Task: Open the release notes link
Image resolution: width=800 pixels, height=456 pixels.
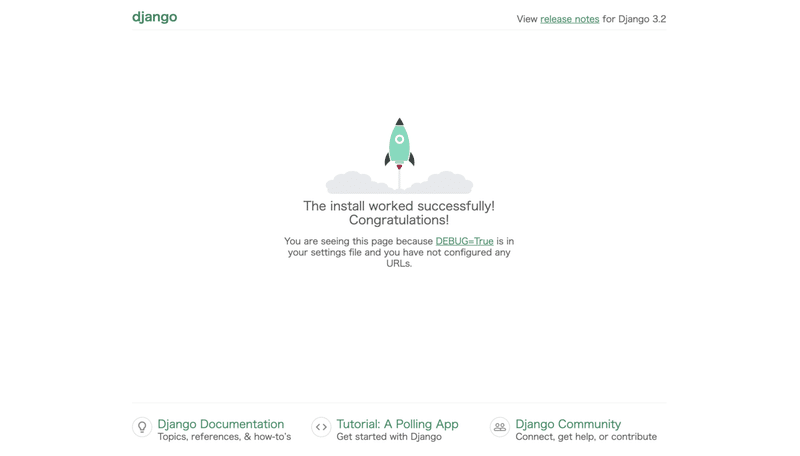Action: 569,19
